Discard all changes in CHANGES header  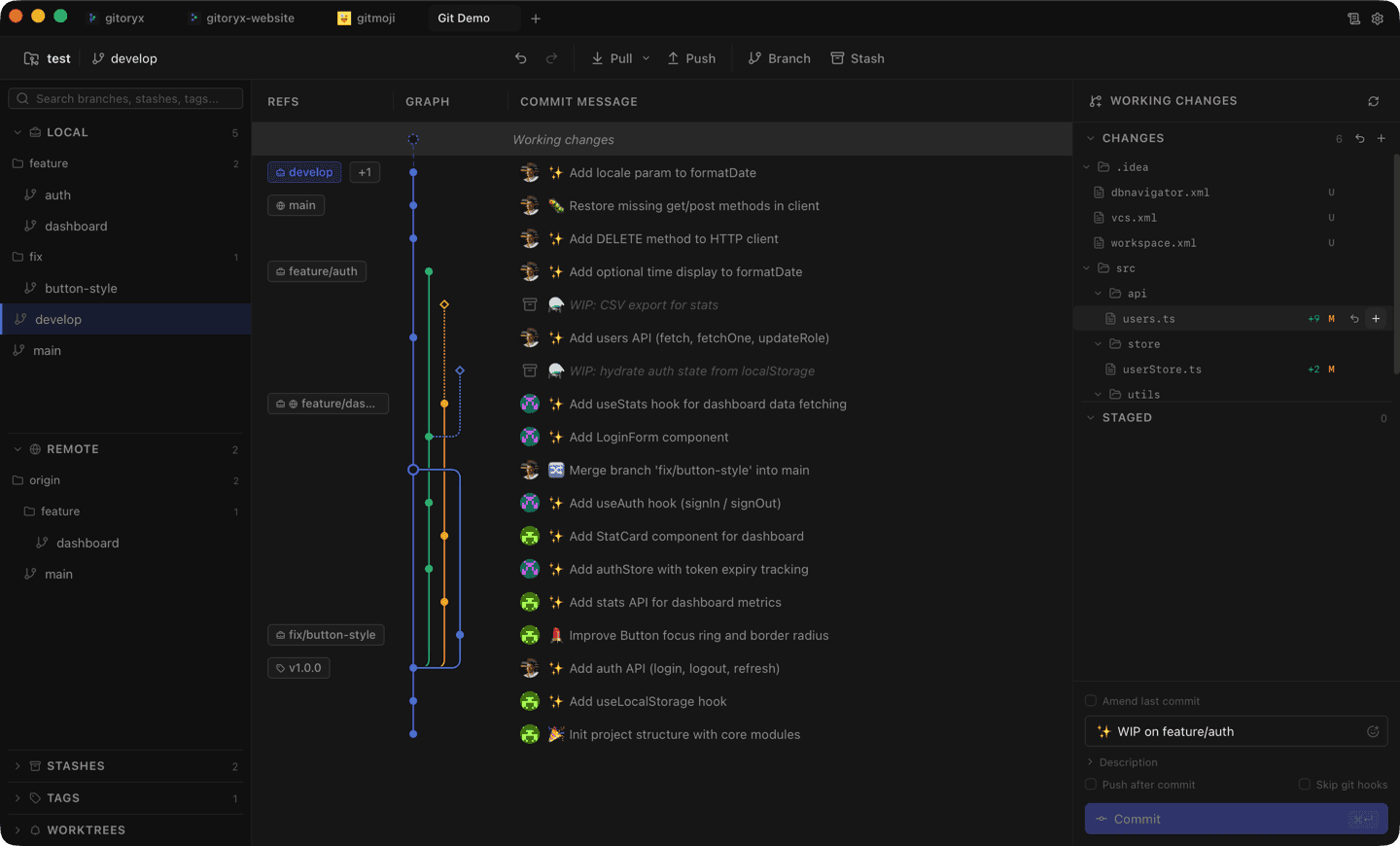1360,138
